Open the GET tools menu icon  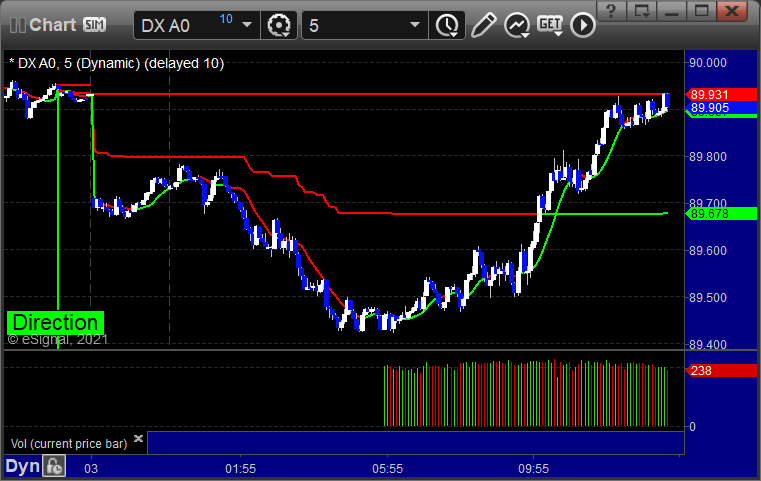click(x=550, y=24)
